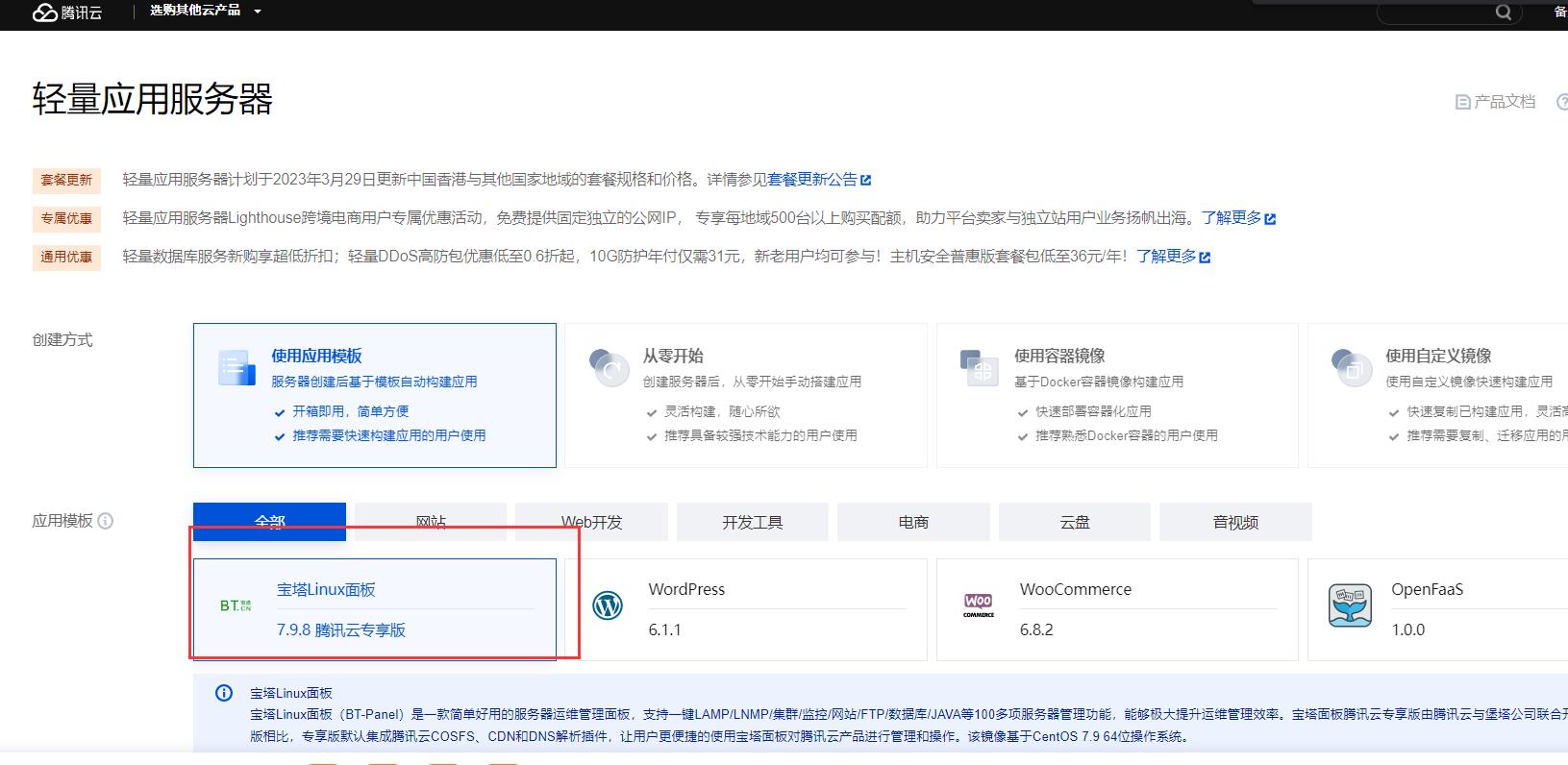This screenshot has height=765, width=1568.
Task: Select the 使用应用模板 creation option
Action: (375, 395)
